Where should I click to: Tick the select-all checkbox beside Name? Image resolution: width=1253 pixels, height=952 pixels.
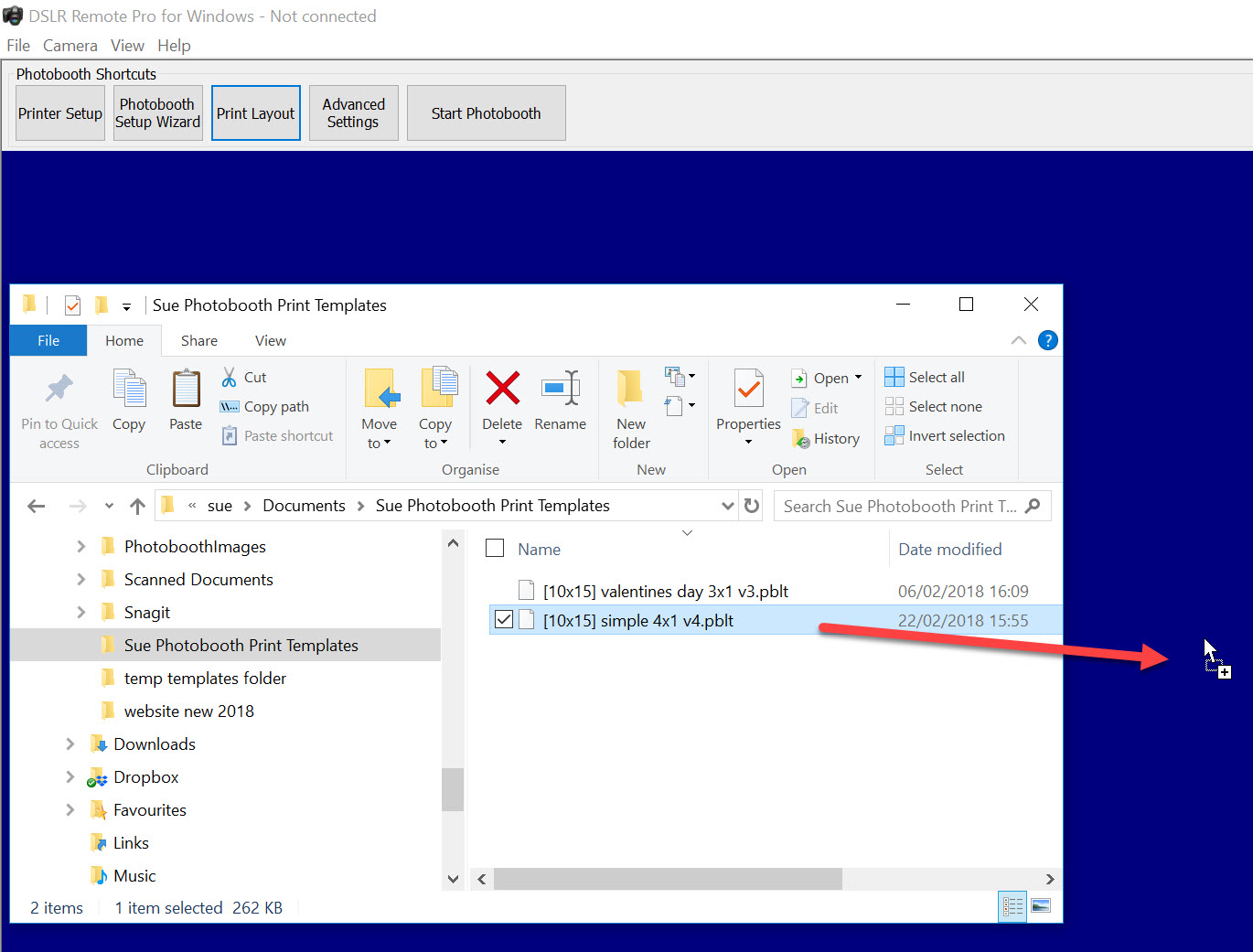(495, 548)
